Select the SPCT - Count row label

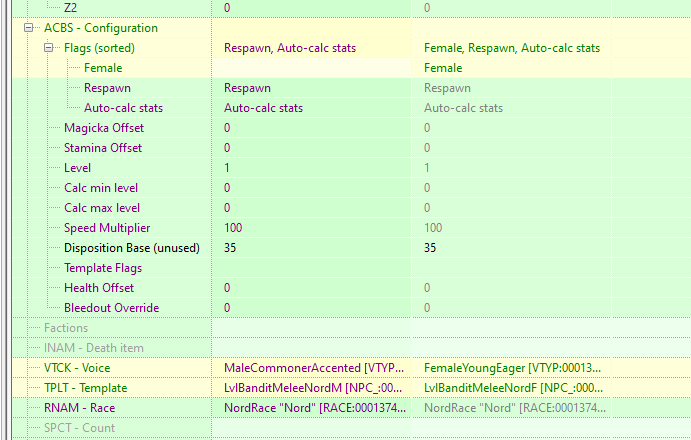click(x=79, y=428)
